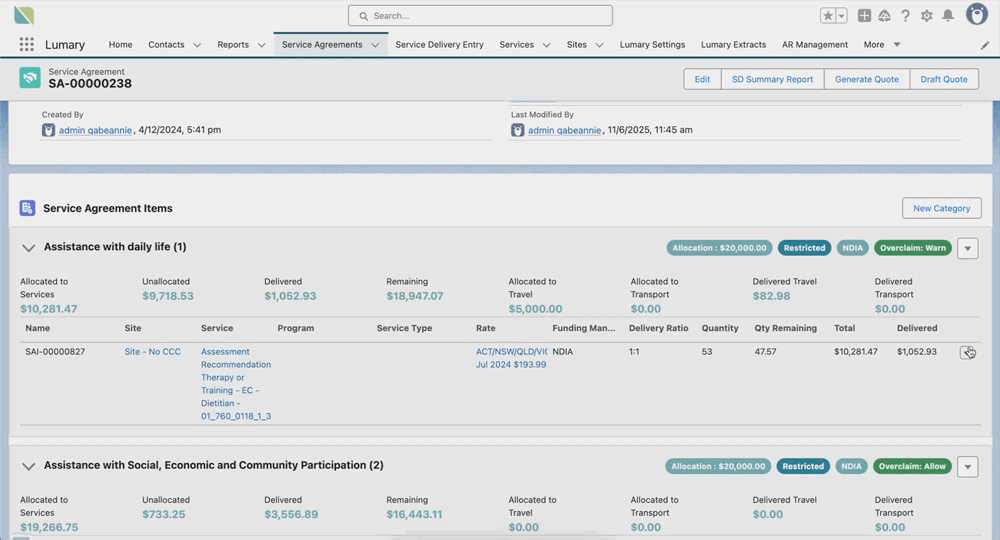Open the Service Delivery Entry tab
This screenshot has width=1000, height=540.
[x=439, y=45]
